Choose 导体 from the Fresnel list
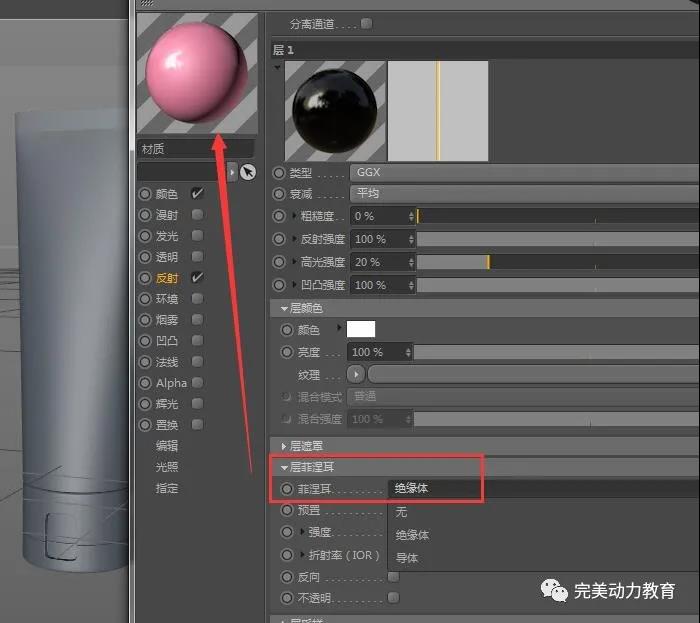700x623 pixels. tap(407, 557)
